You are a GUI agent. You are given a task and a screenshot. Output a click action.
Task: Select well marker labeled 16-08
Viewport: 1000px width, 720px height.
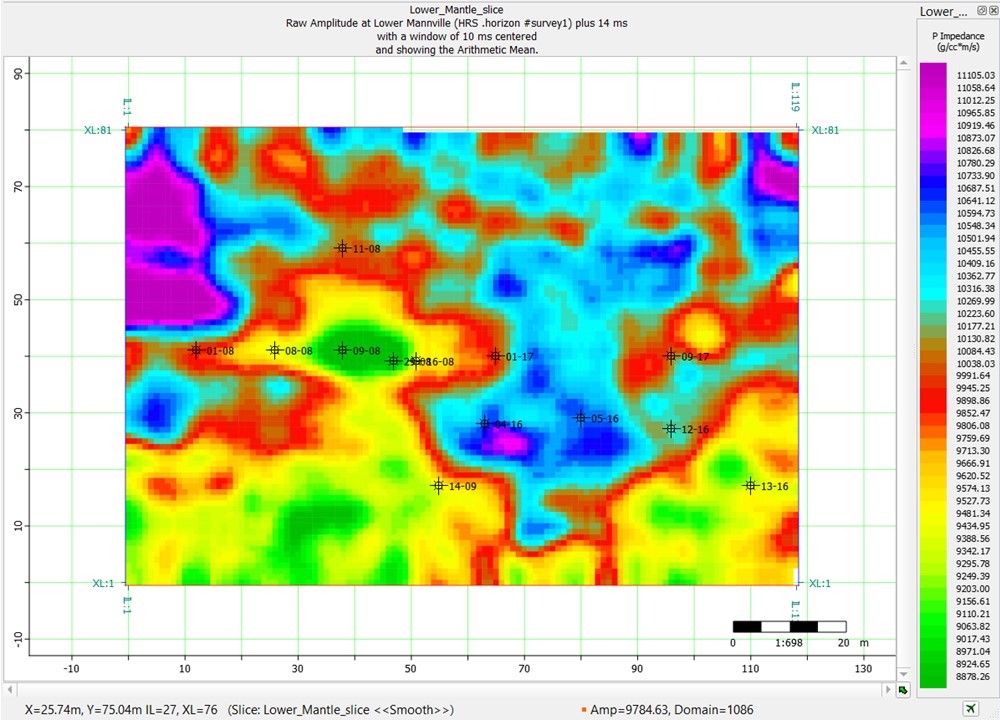coord(416,361)
